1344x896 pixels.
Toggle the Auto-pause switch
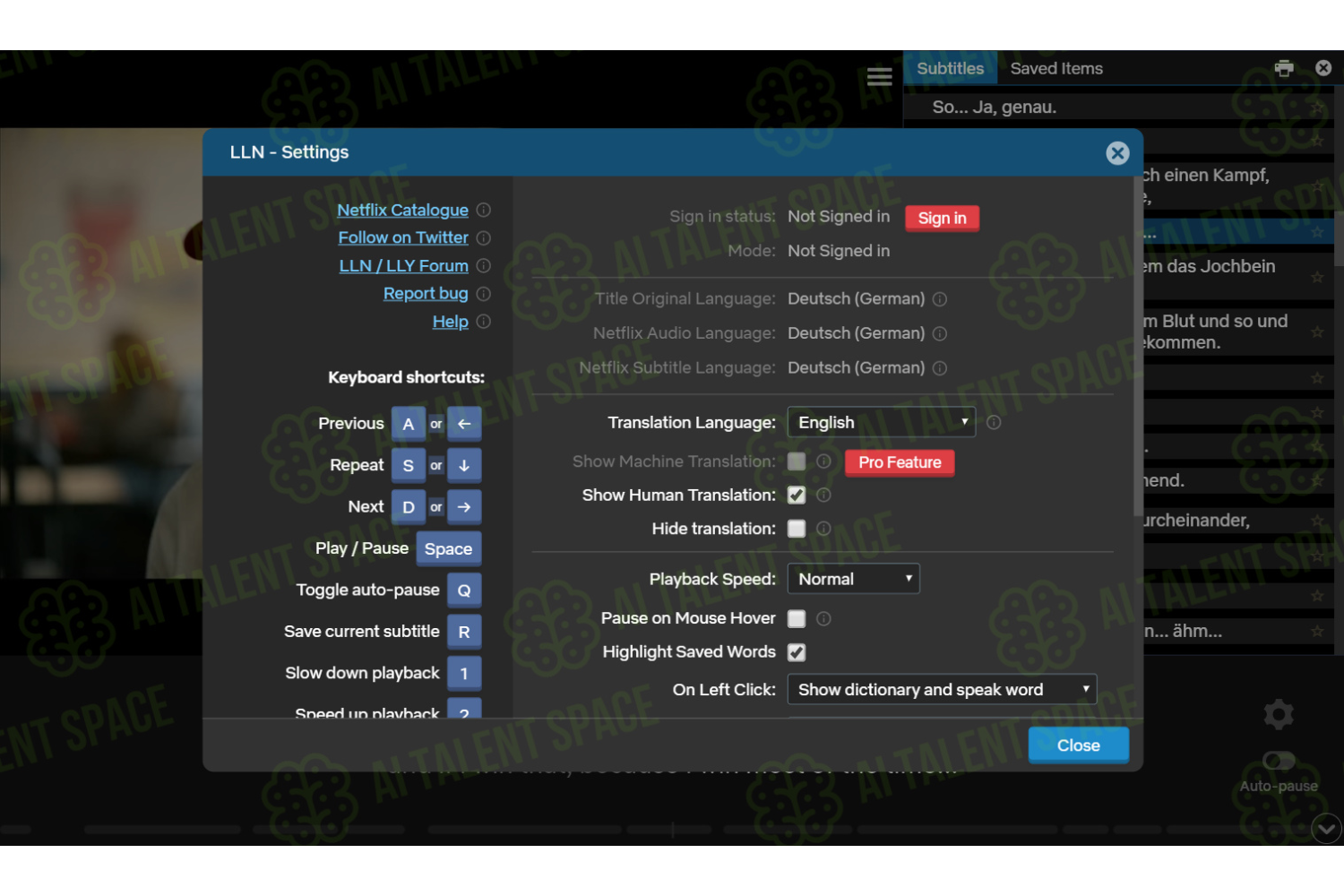[1279, 761]
